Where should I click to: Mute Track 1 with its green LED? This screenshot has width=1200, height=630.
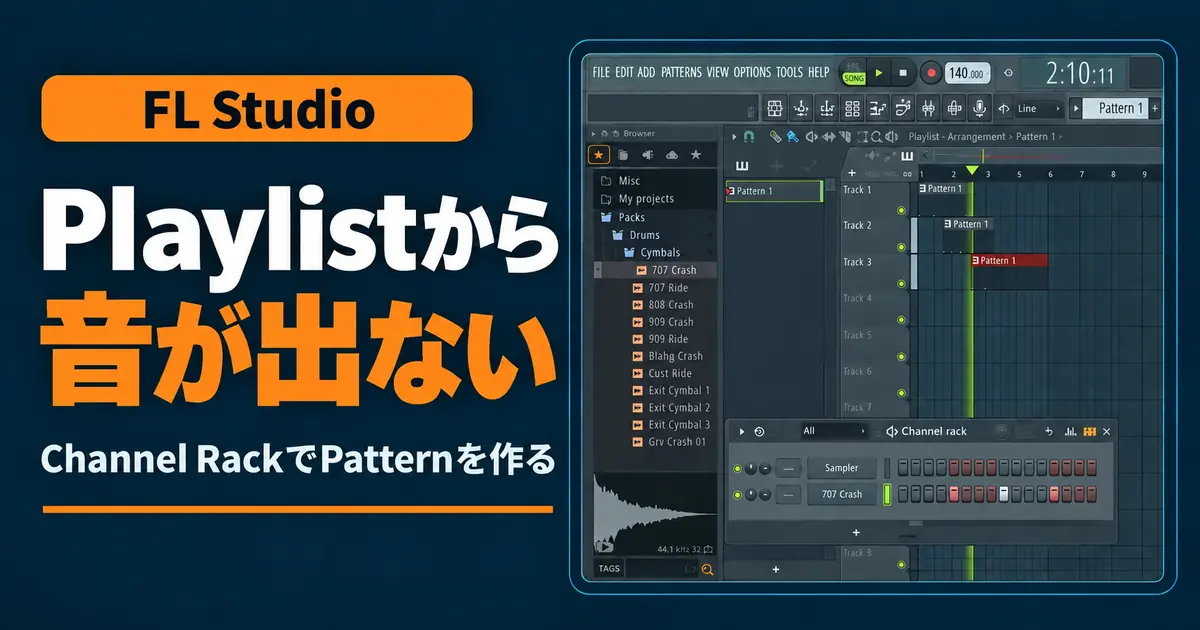(901, 211)
